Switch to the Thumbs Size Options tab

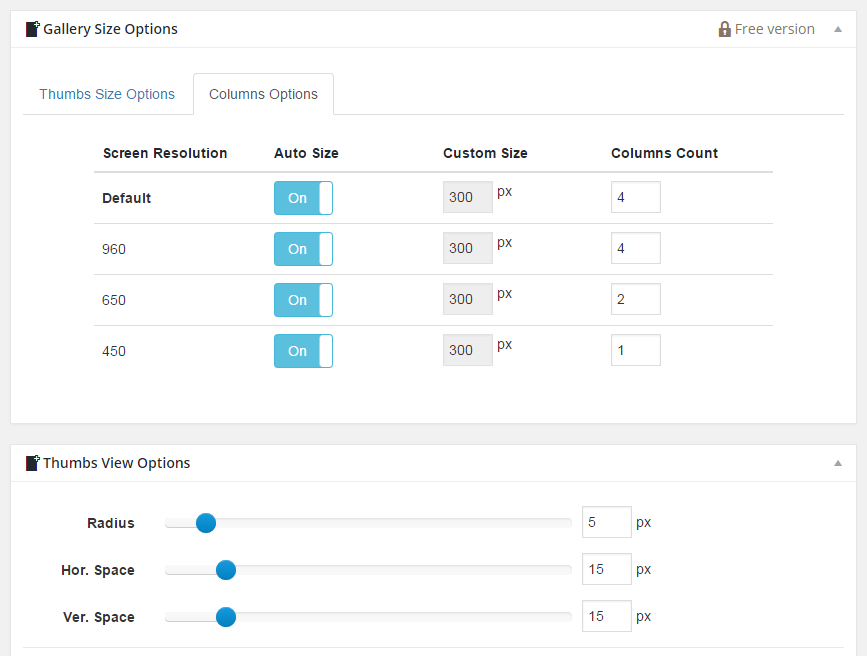[107, 94]
